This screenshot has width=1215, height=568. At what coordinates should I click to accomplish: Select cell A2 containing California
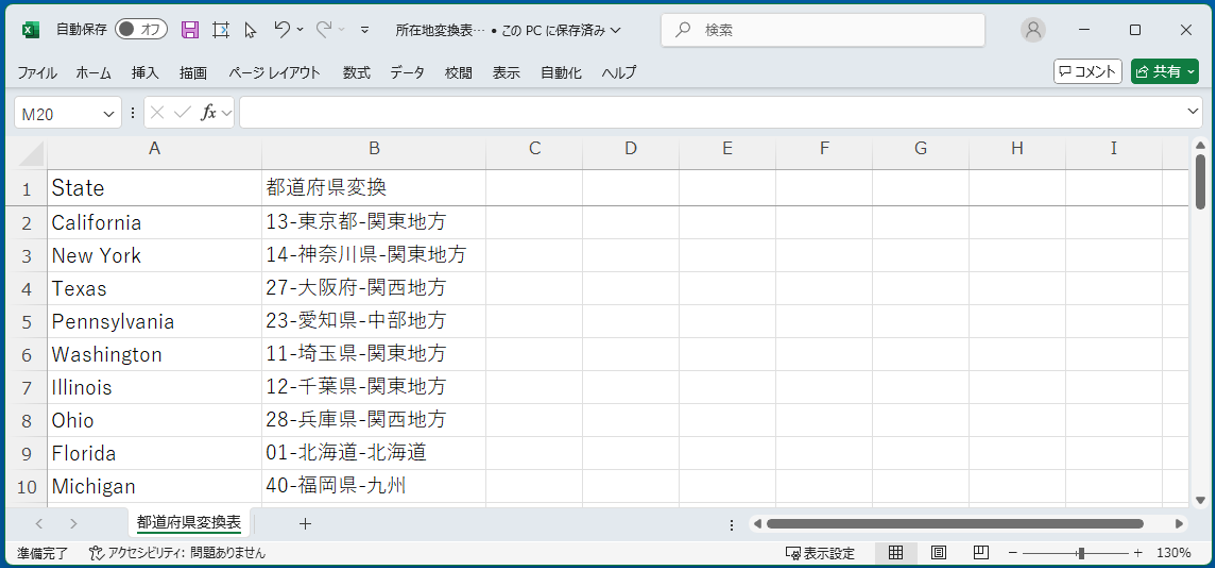click(154, 222)
